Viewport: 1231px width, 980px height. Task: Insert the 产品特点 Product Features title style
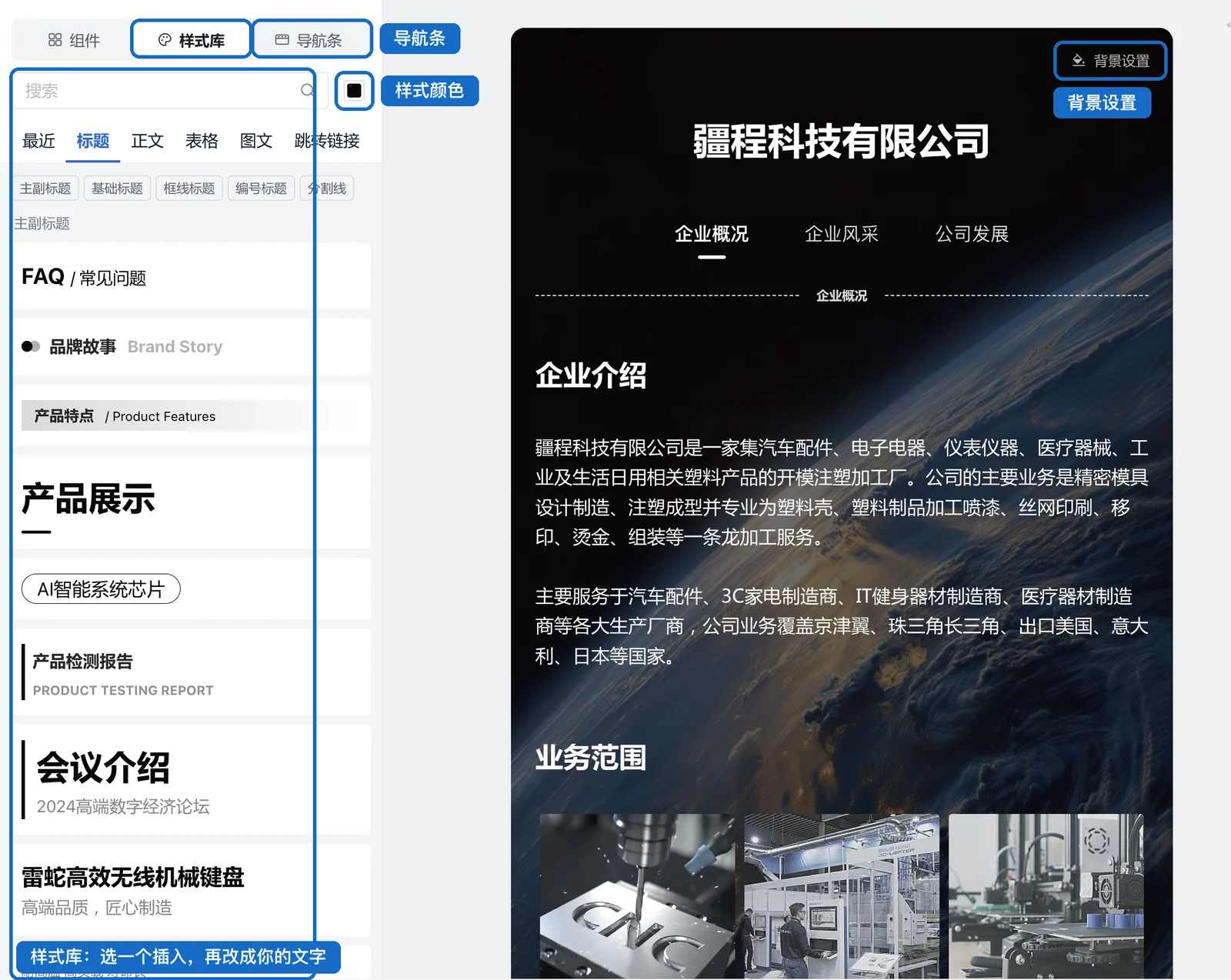point(191,416)
